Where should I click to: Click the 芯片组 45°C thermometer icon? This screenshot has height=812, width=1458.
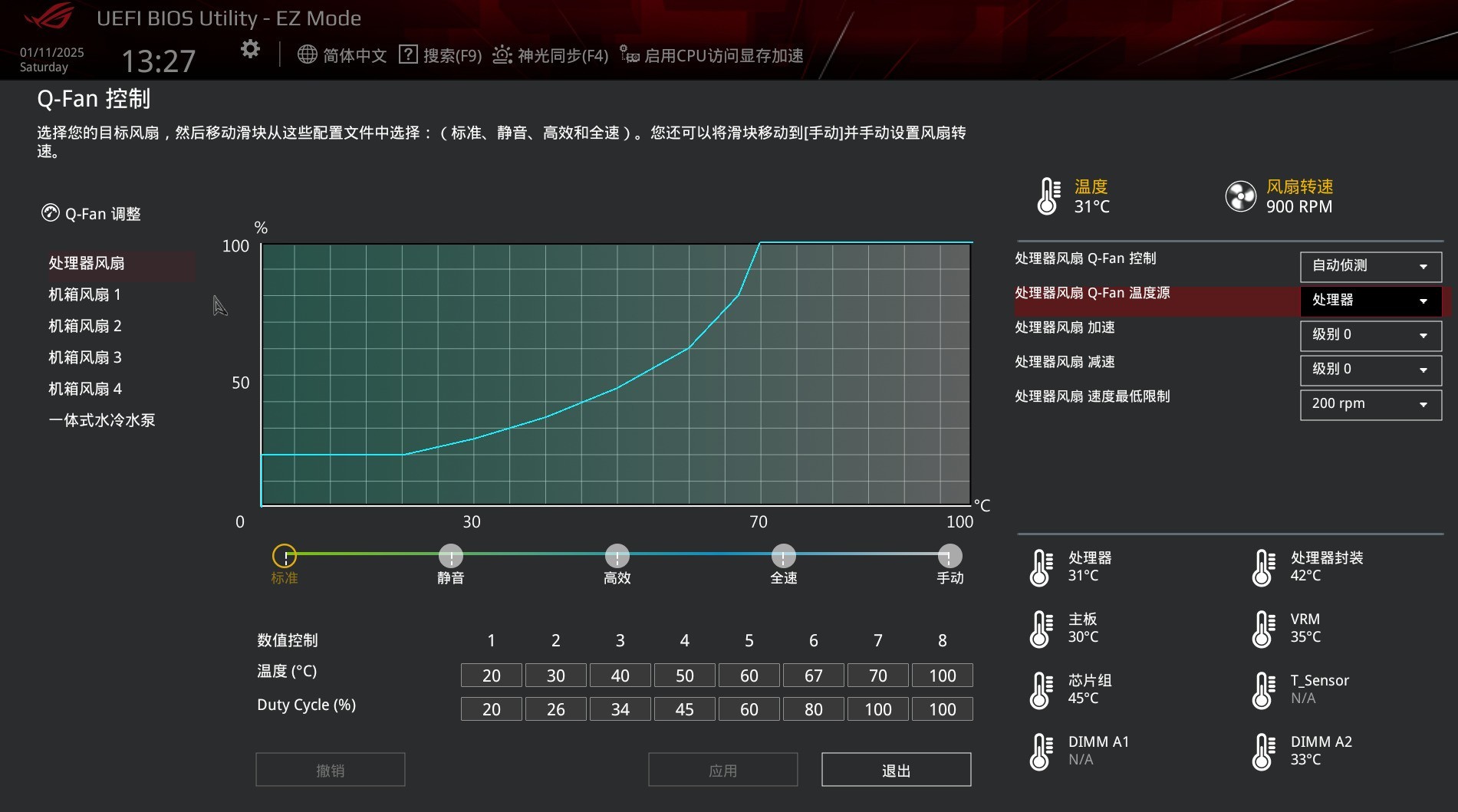1041,690
